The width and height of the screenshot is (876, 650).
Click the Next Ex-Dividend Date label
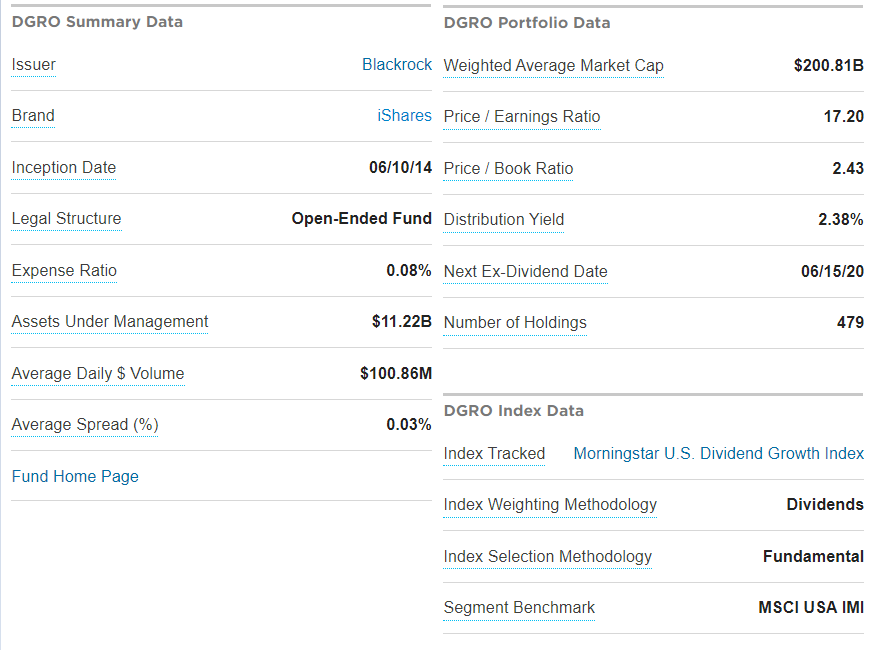[x=525, y=271]
